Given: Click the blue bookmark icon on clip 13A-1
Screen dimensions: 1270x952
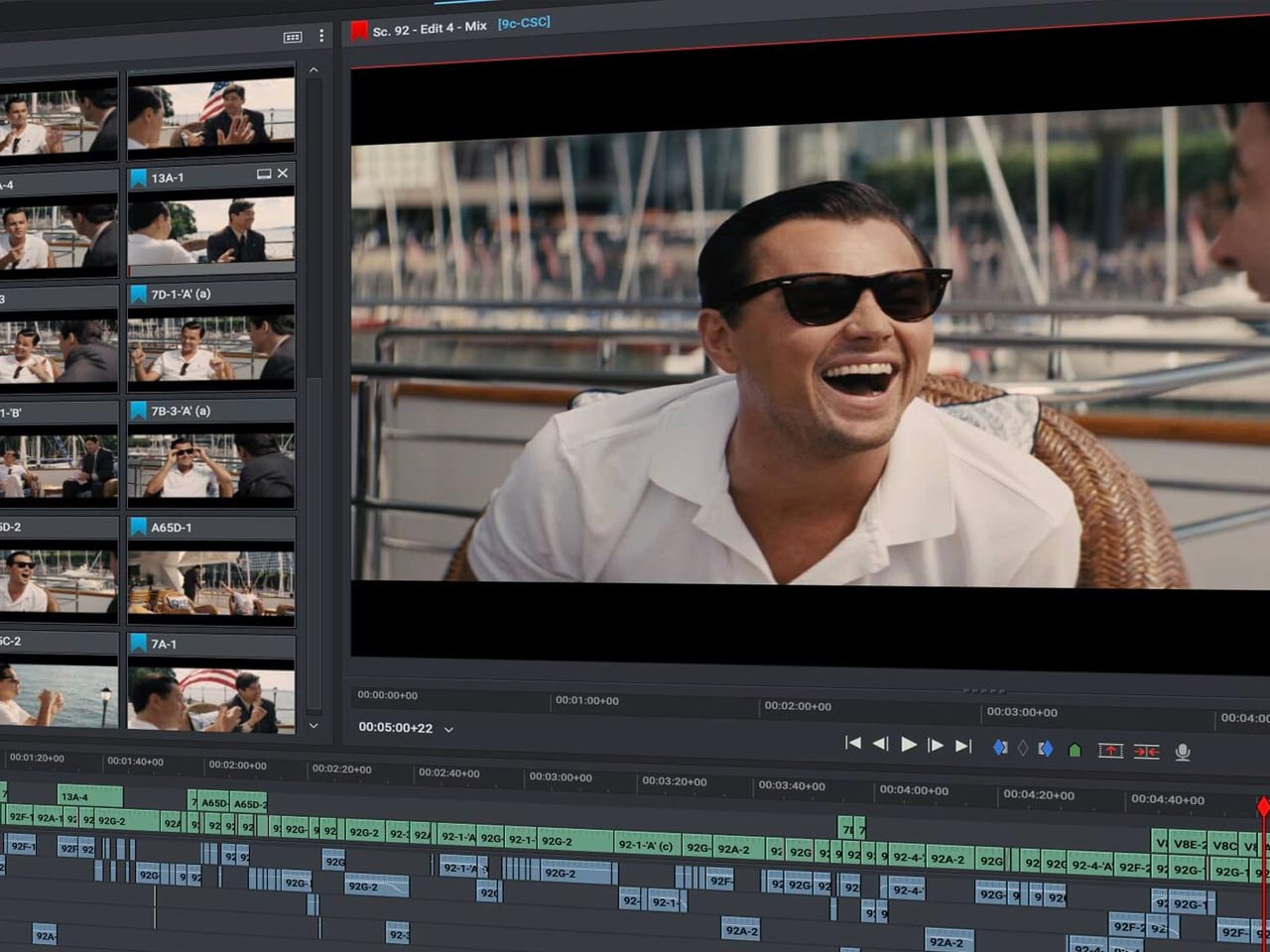Looking at the screenshot, I should tap(139, 178).
